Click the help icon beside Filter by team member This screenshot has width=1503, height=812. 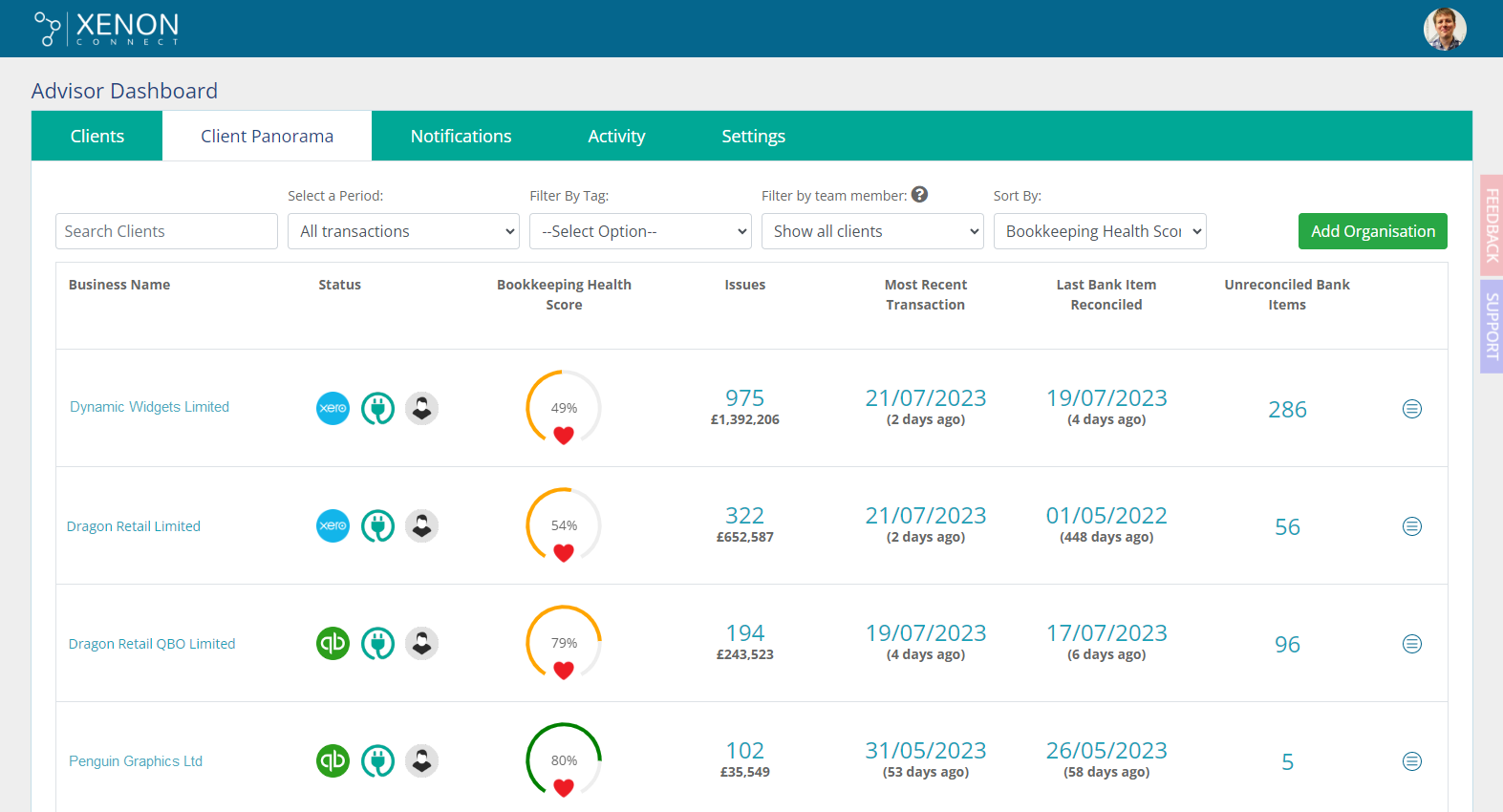pos(919,195)
